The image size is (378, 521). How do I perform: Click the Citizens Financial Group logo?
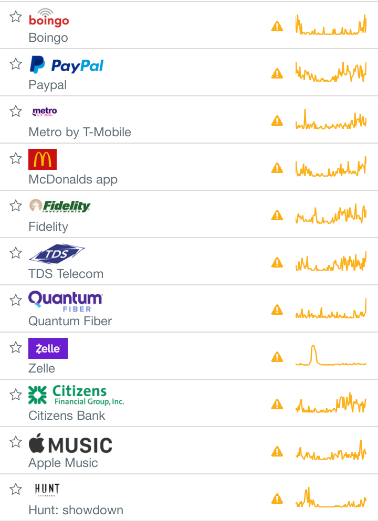[76, 395]
